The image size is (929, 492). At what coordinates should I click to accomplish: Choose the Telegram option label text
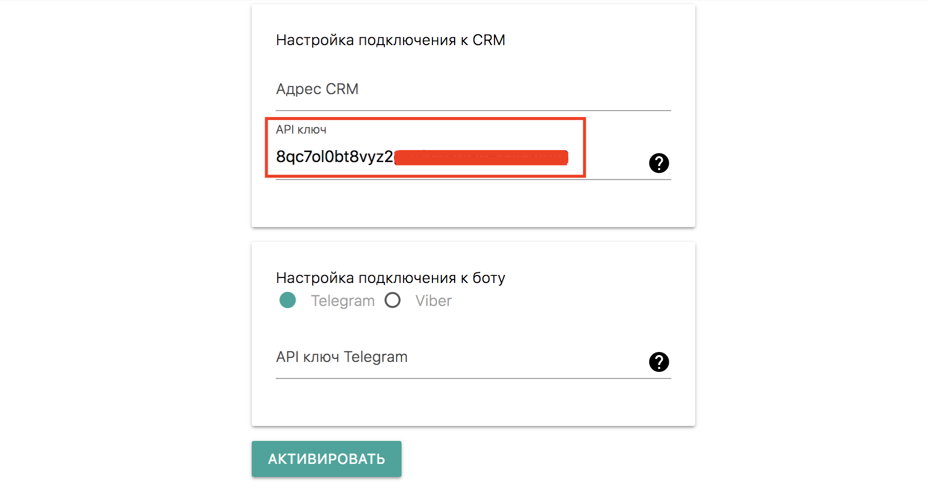(x=342, y=301)
